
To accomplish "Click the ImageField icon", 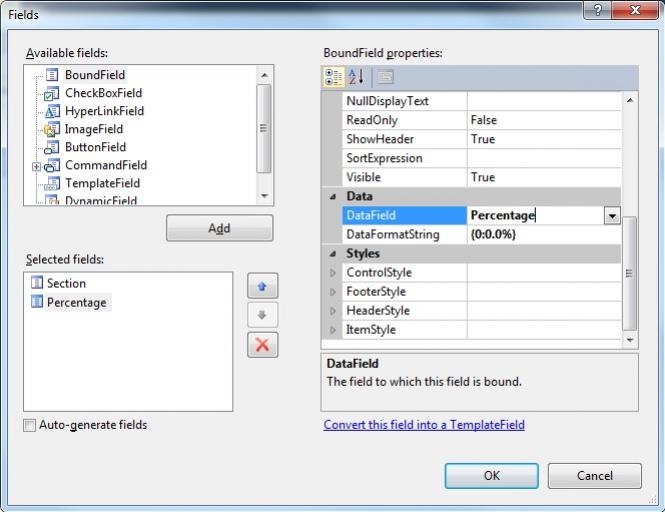I will 52,129.
